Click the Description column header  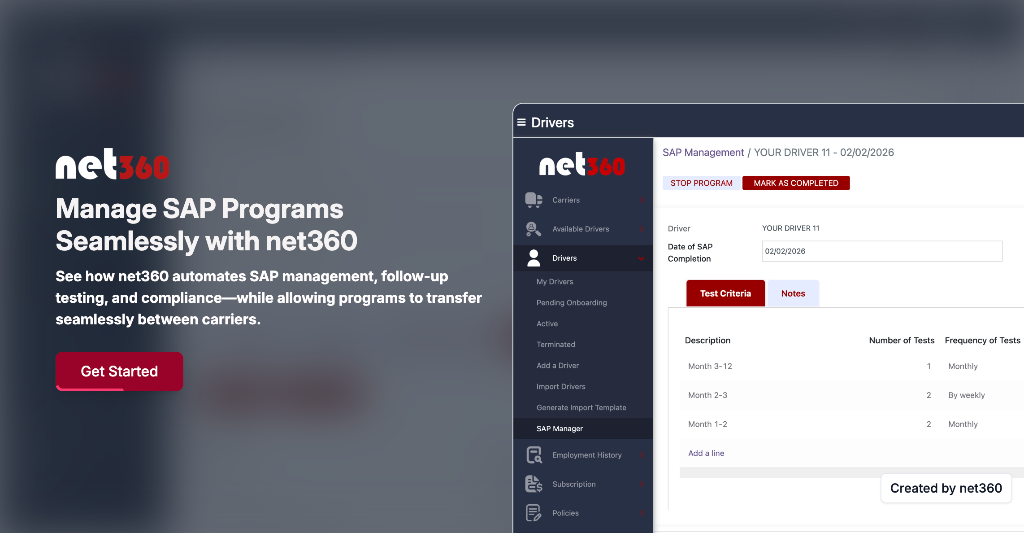click(x=707, y=340)
